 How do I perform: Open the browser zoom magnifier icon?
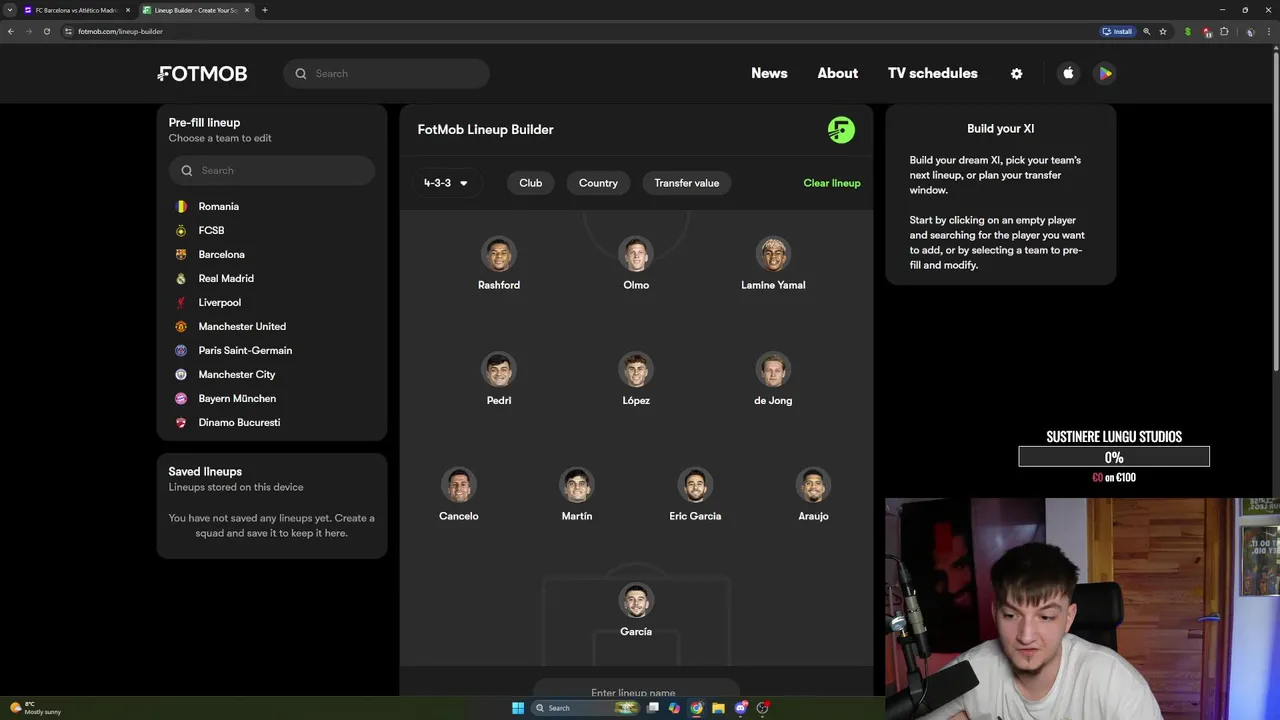1147,31
